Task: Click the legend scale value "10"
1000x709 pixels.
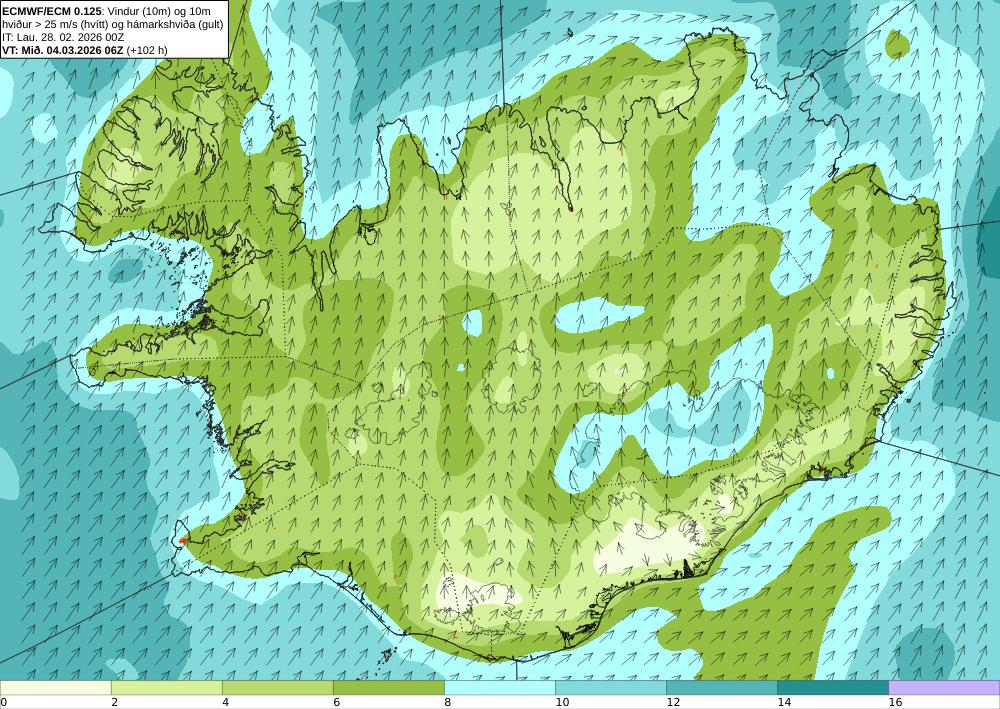Action: click(x=562, y=702)
